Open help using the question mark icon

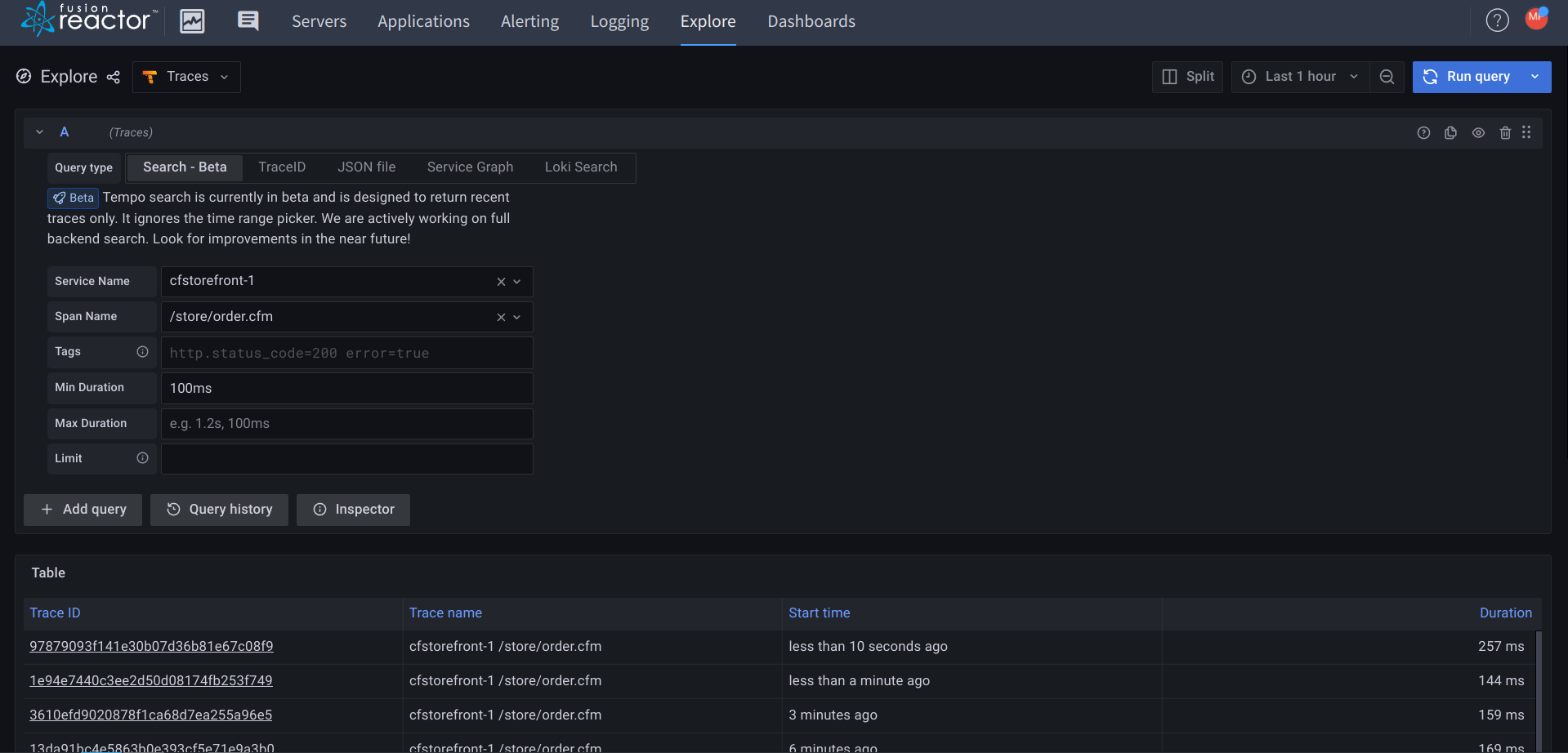tap(1497, 20)
